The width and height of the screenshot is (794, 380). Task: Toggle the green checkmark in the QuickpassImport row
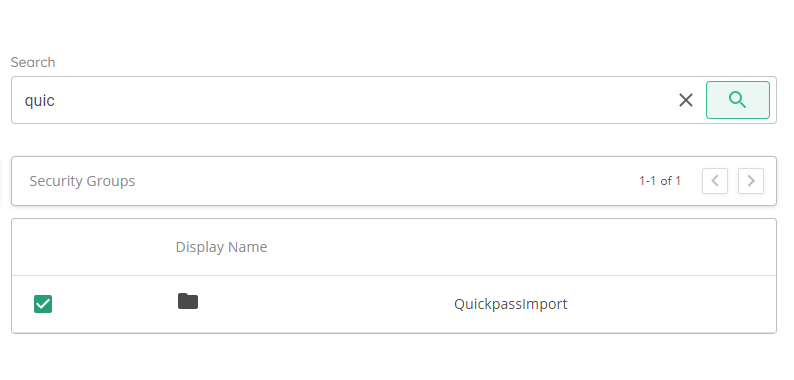(x=43, y=304)
